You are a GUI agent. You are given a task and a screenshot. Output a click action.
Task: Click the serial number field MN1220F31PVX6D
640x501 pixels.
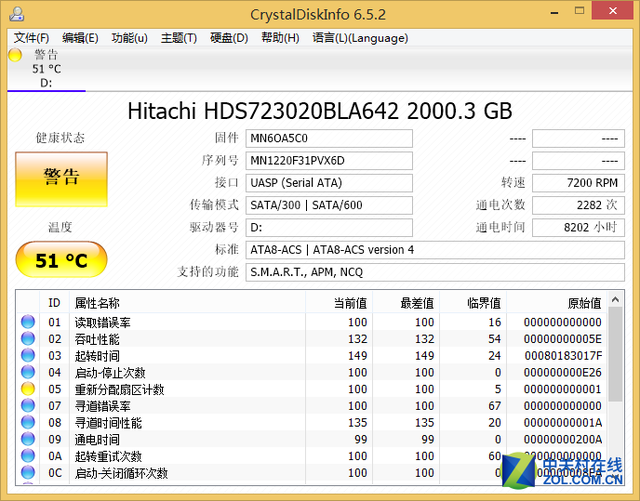329,160
